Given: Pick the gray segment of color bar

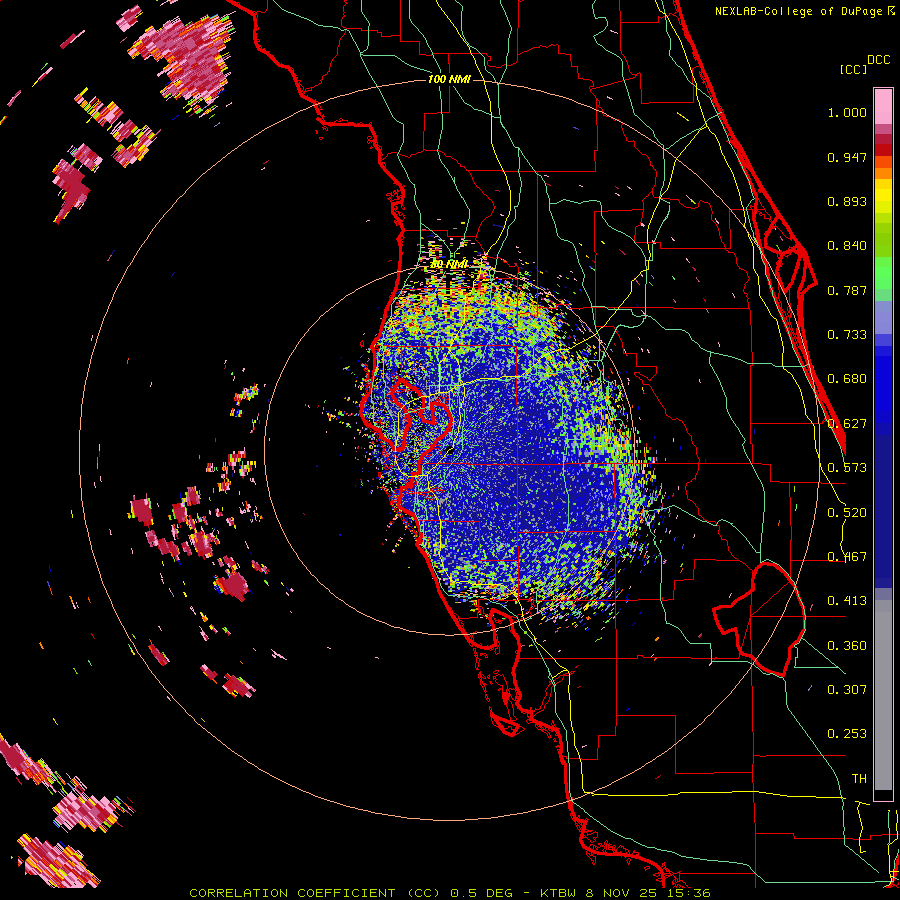Looking at the screenshot, I should coord(883,695).
